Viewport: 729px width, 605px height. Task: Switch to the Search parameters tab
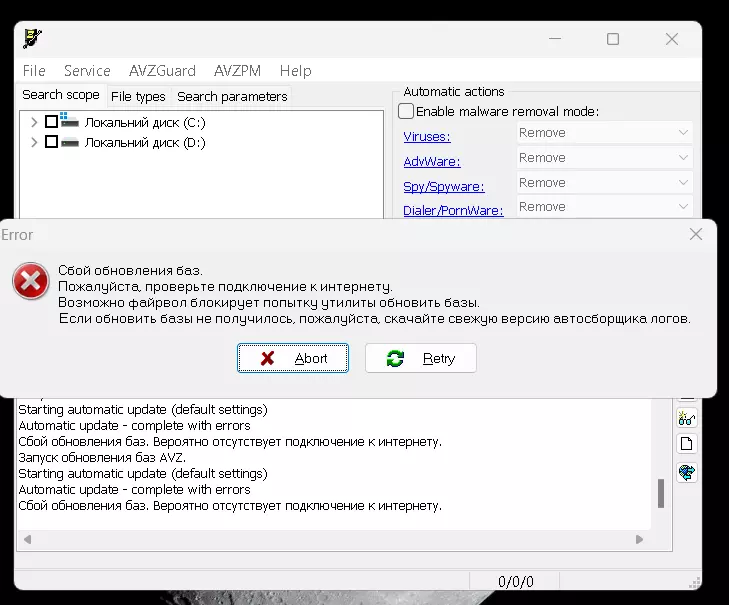tap(232, 97)
